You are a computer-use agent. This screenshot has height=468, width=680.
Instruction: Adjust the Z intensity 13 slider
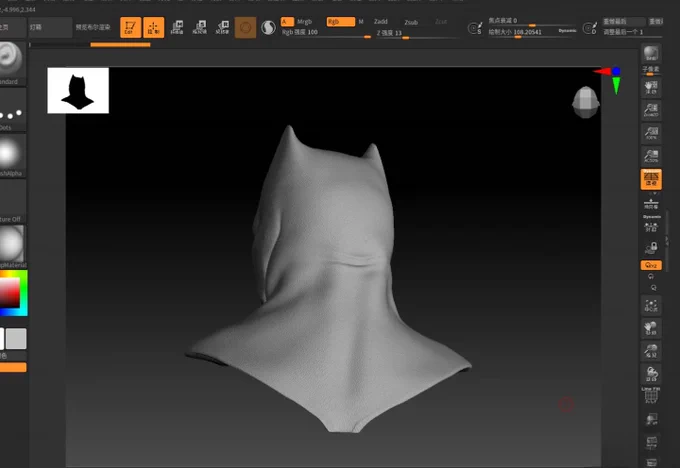tap(416, 34)
